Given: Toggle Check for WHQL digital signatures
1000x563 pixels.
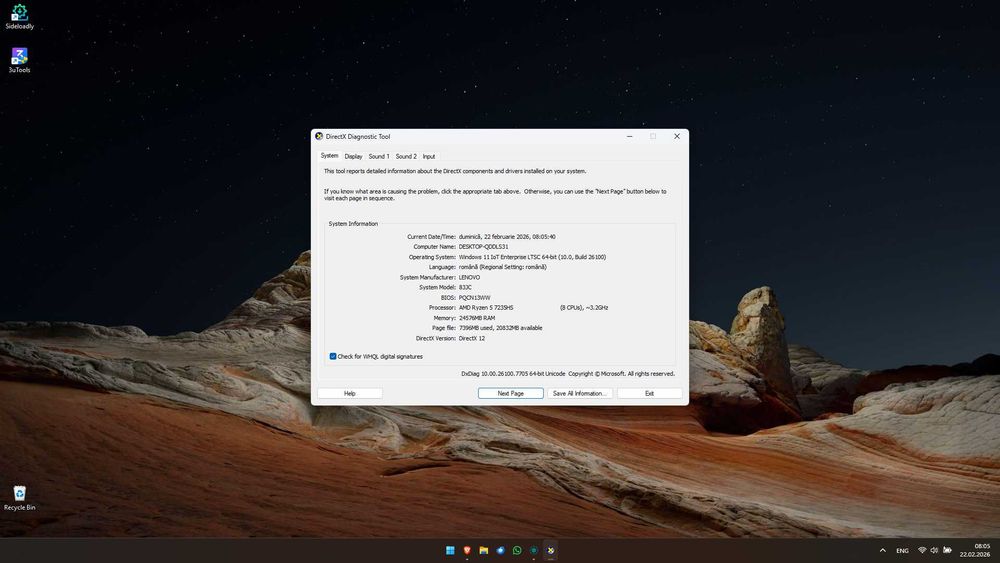Looking at the screenshot, I should coord(333,356).
